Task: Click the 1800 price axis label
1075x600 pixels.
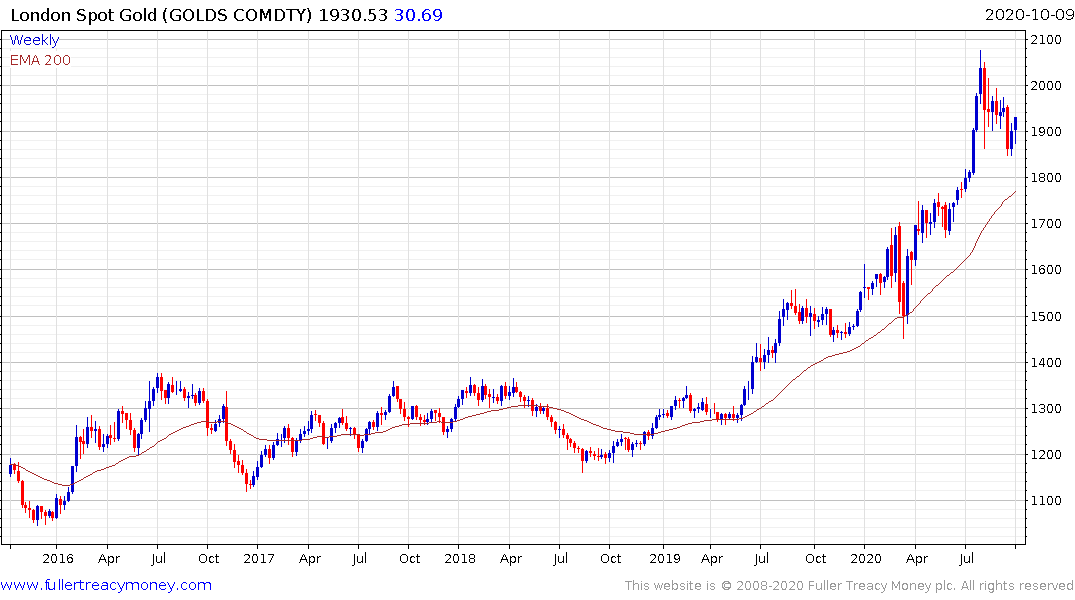Action: pos(1046,178)
